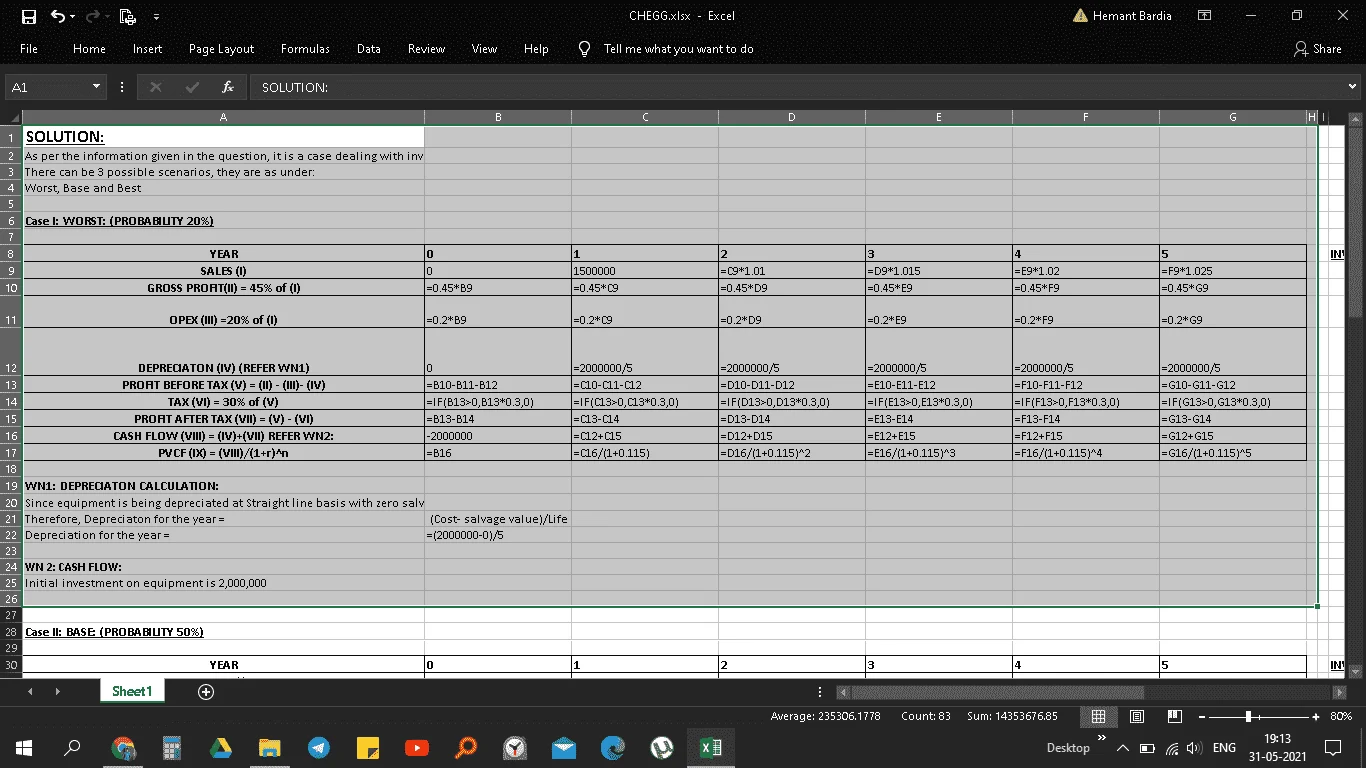1366x768 pixels.
Task: Open Telegram from the taskbar
Action: tap(318, 748)
